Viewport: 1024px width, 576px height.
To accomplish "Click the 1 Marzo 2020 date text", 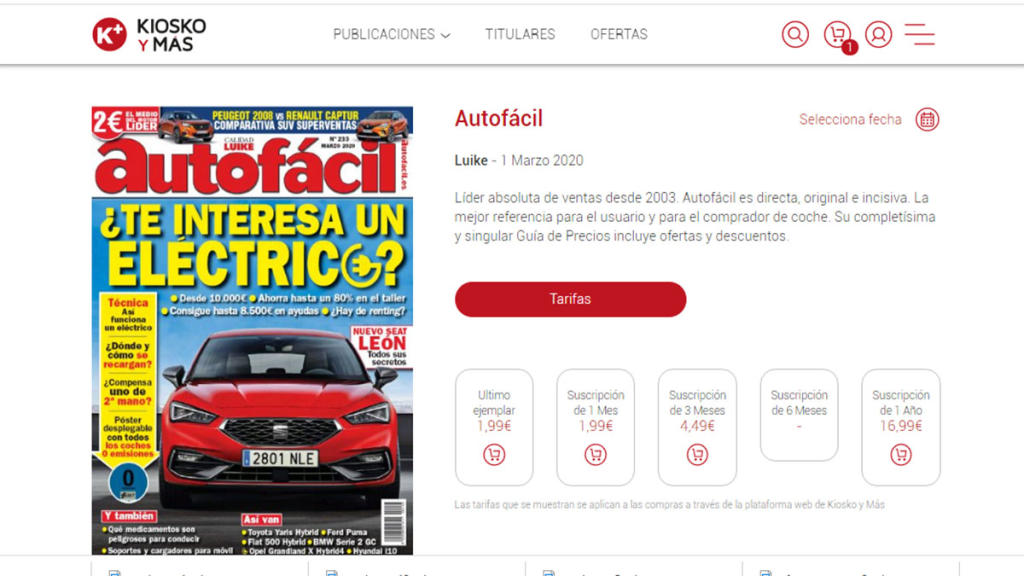I will (x=542, y=161).
